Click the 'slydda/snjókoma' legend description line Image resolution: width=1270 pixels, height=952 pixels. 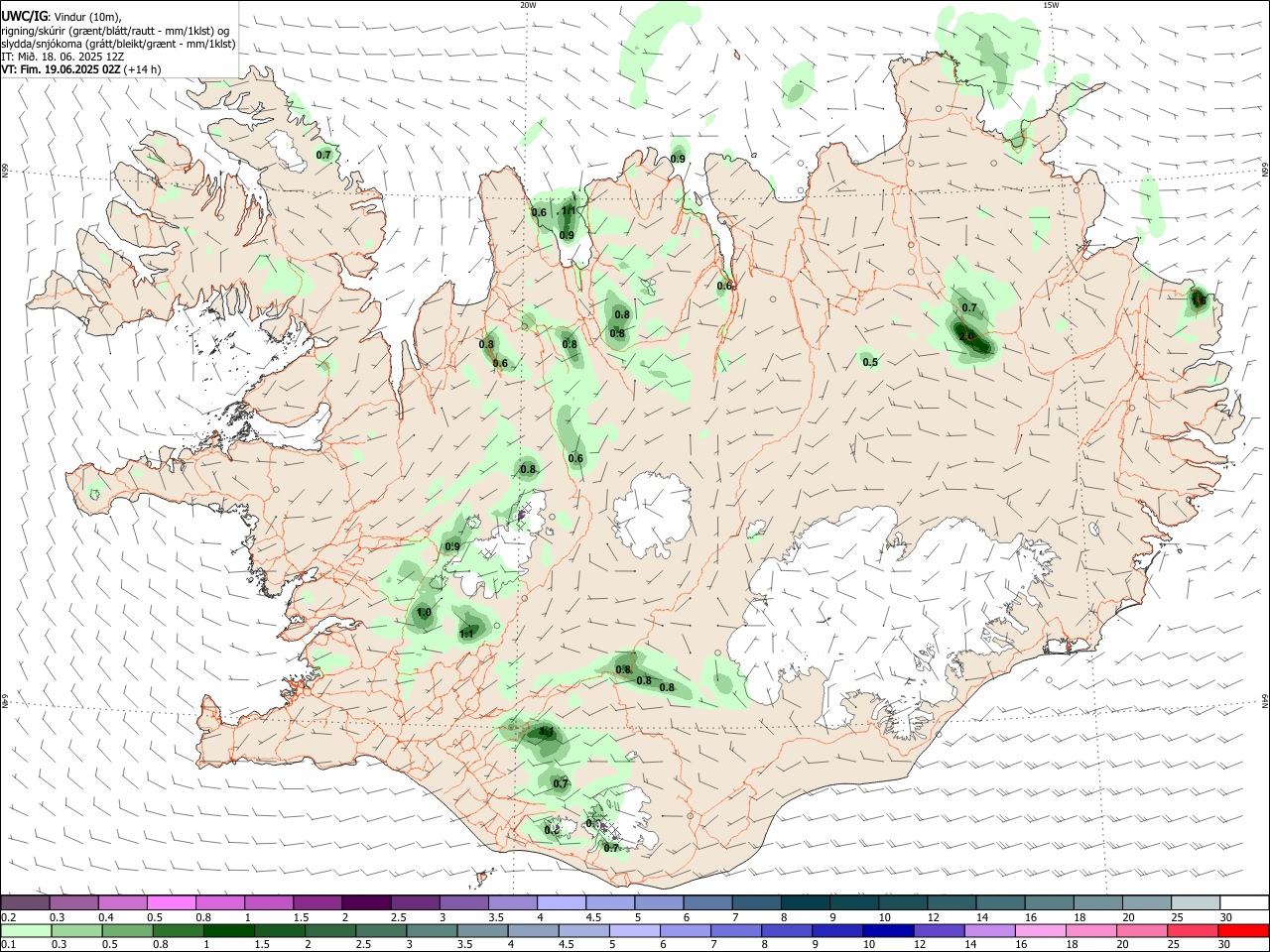click(118, 43)
